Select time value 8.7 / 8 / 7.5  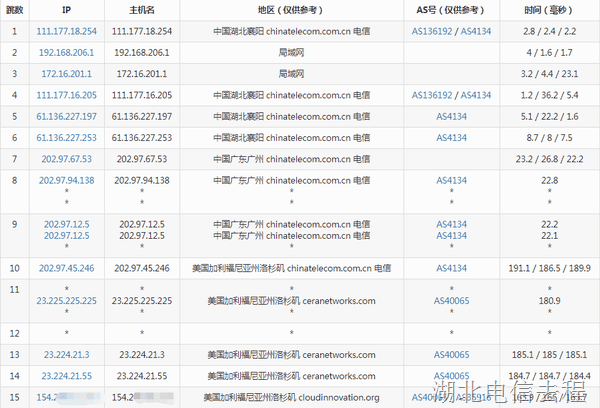[x=549, y=138]
